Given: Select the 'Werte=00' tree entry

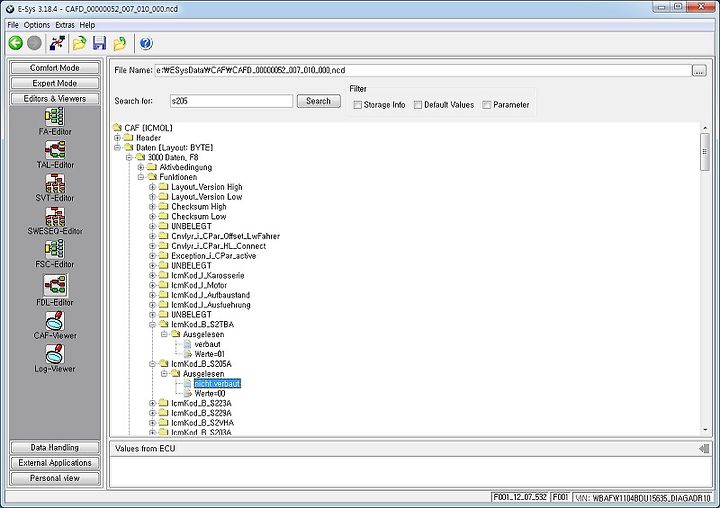Looking at the screenshot, I should click(x=210, y=394).
